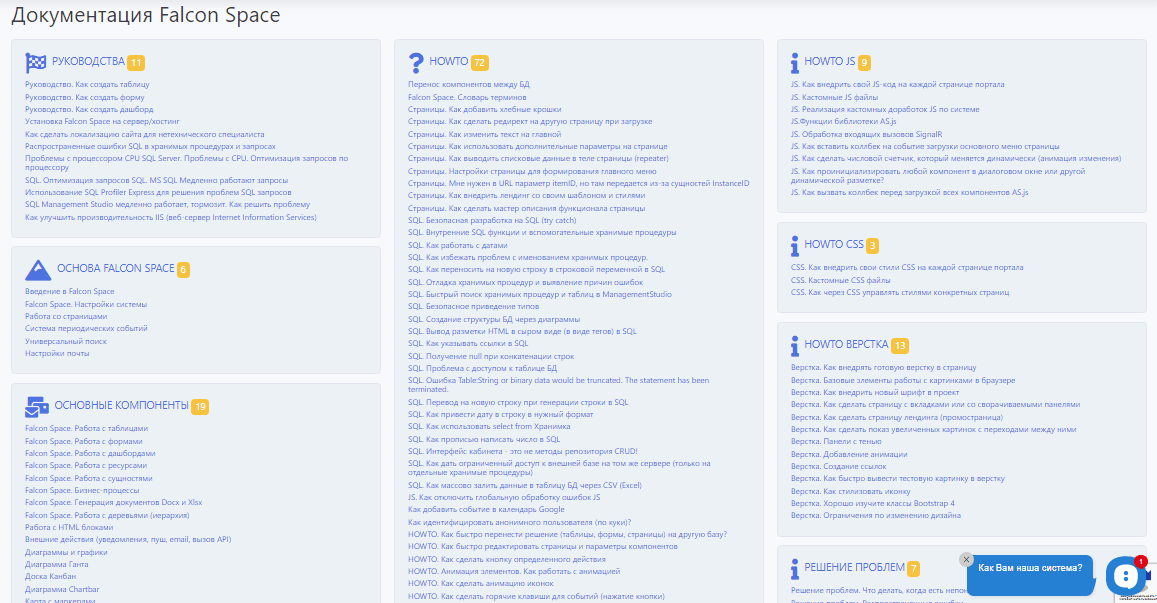The image size is (1157, 603).
Task: Open 'Руководство. Как создать таблицу'
Action: click(87, 85)
